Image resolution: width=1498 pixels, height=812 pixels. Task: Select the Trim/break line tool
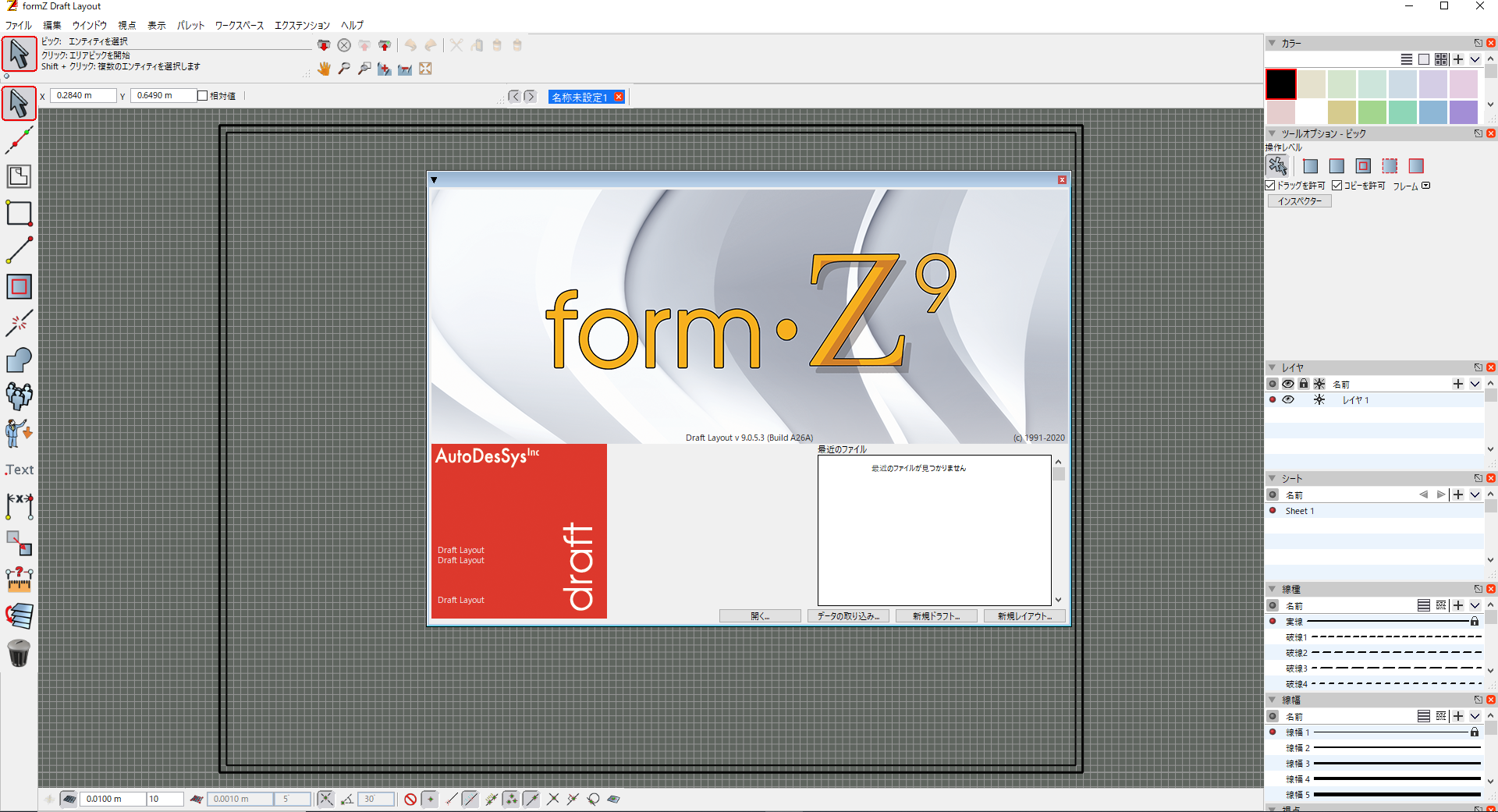click(19, 323)
